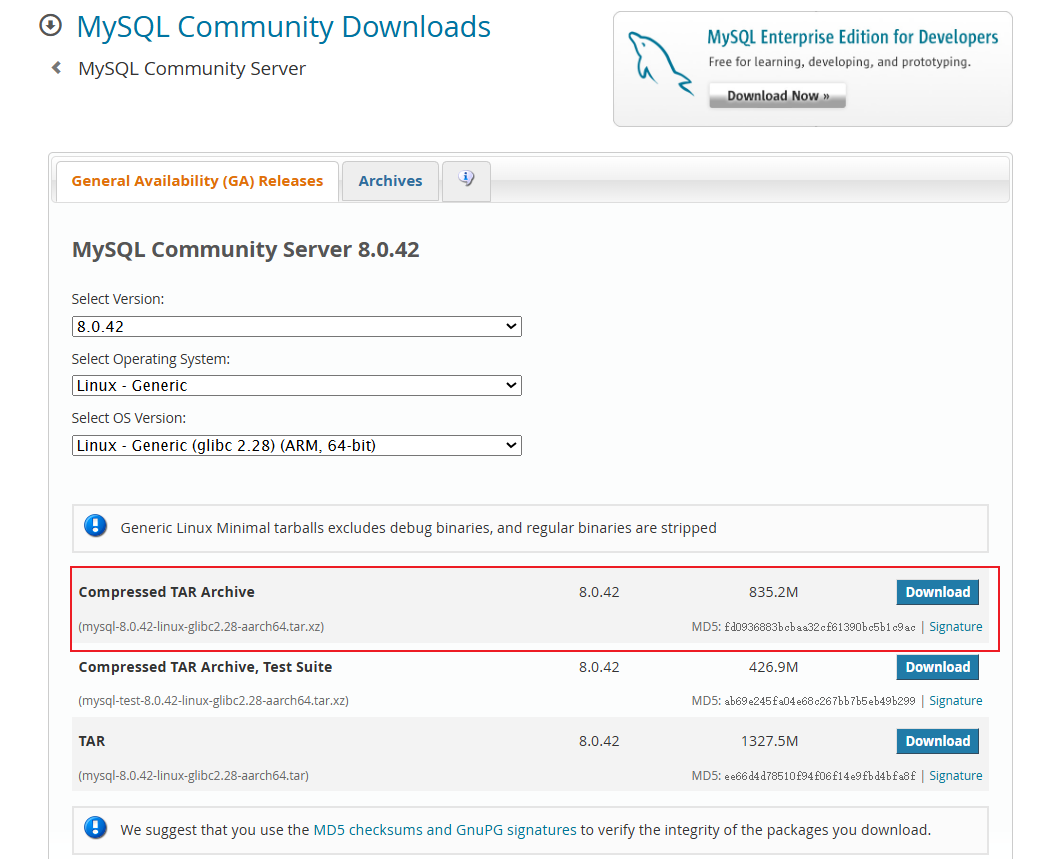Click the 1327.5M file size value

click(x=769, y=741)
